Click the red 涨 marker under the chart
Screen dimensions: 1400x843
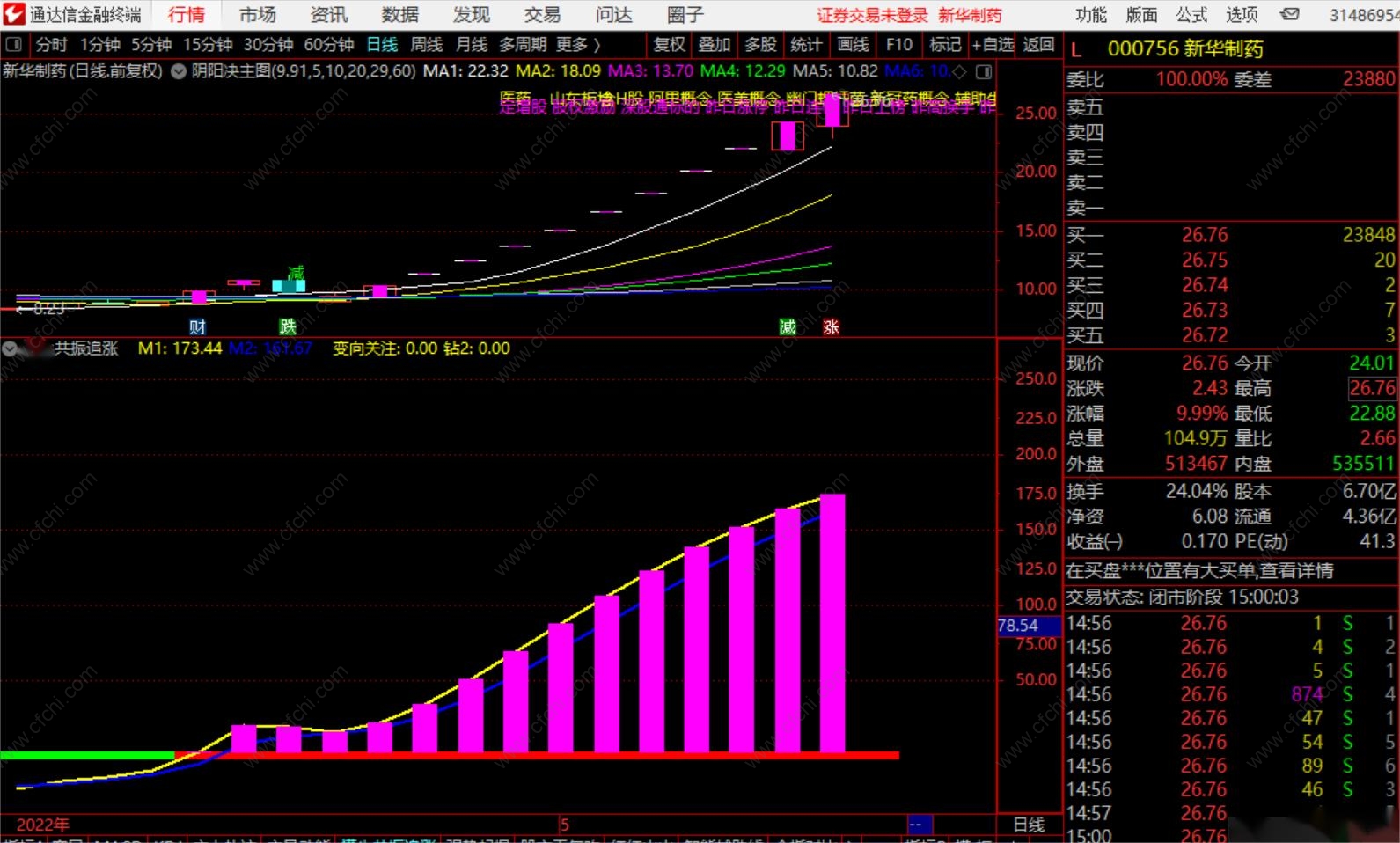[831, 326]
